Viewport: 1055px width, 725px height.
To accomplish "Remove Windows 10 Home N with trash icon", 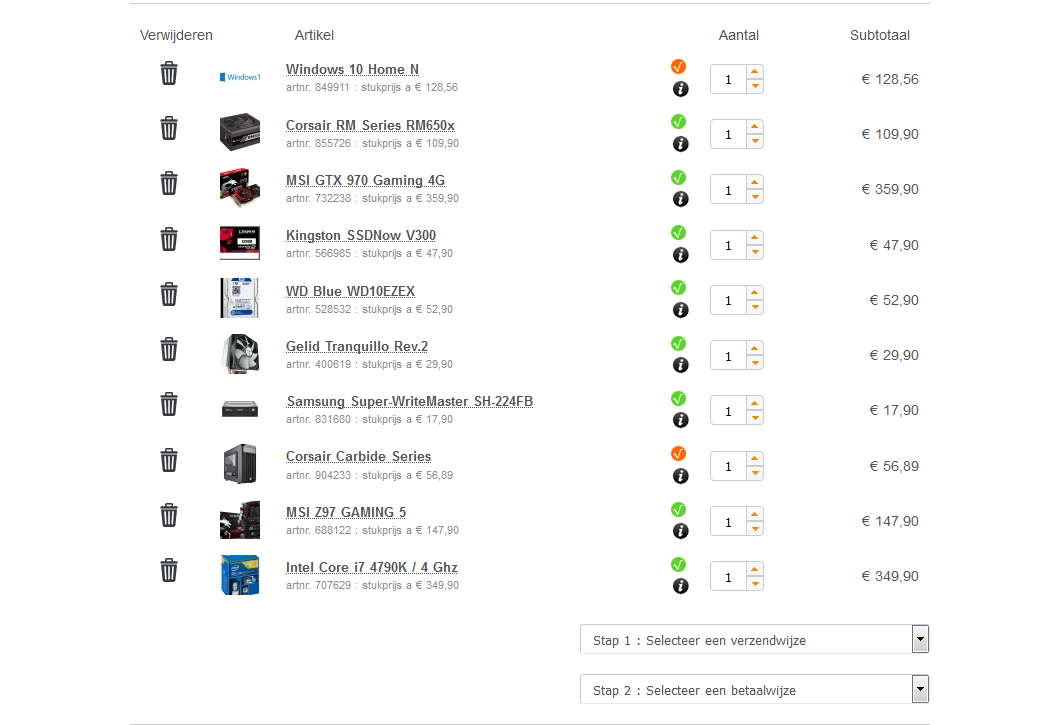I will click(169, 73).
